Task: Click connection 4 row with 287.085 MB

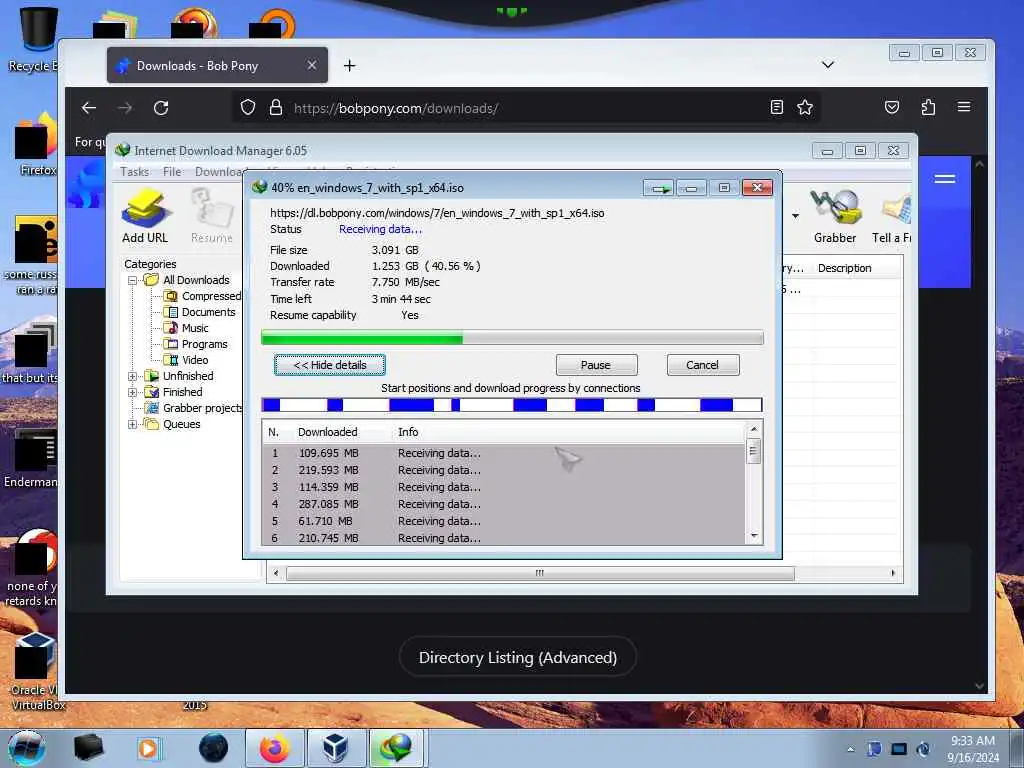Action: coord(504,504)
